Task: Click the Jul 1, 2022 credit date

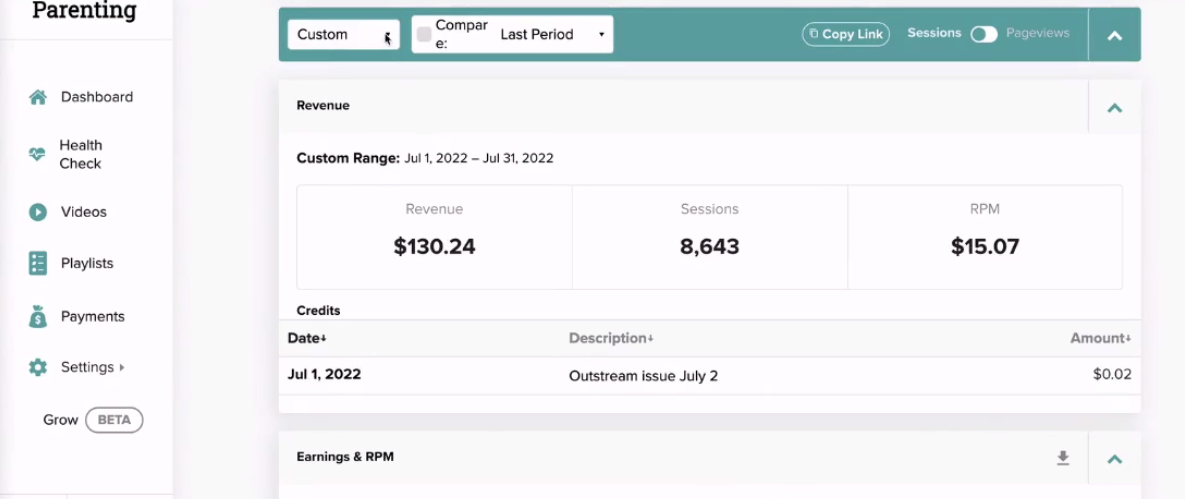Action: [x=324, y=374]
